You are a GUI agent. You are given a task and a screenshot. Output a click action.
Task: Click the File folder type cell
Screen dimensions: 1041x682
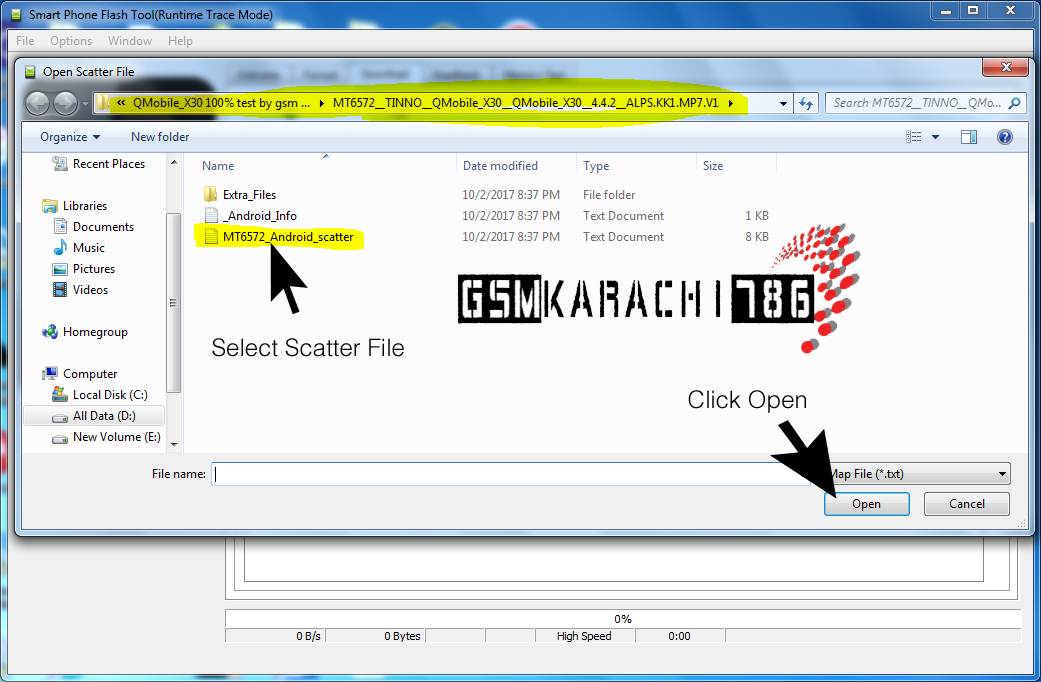(x=609, y=195)
